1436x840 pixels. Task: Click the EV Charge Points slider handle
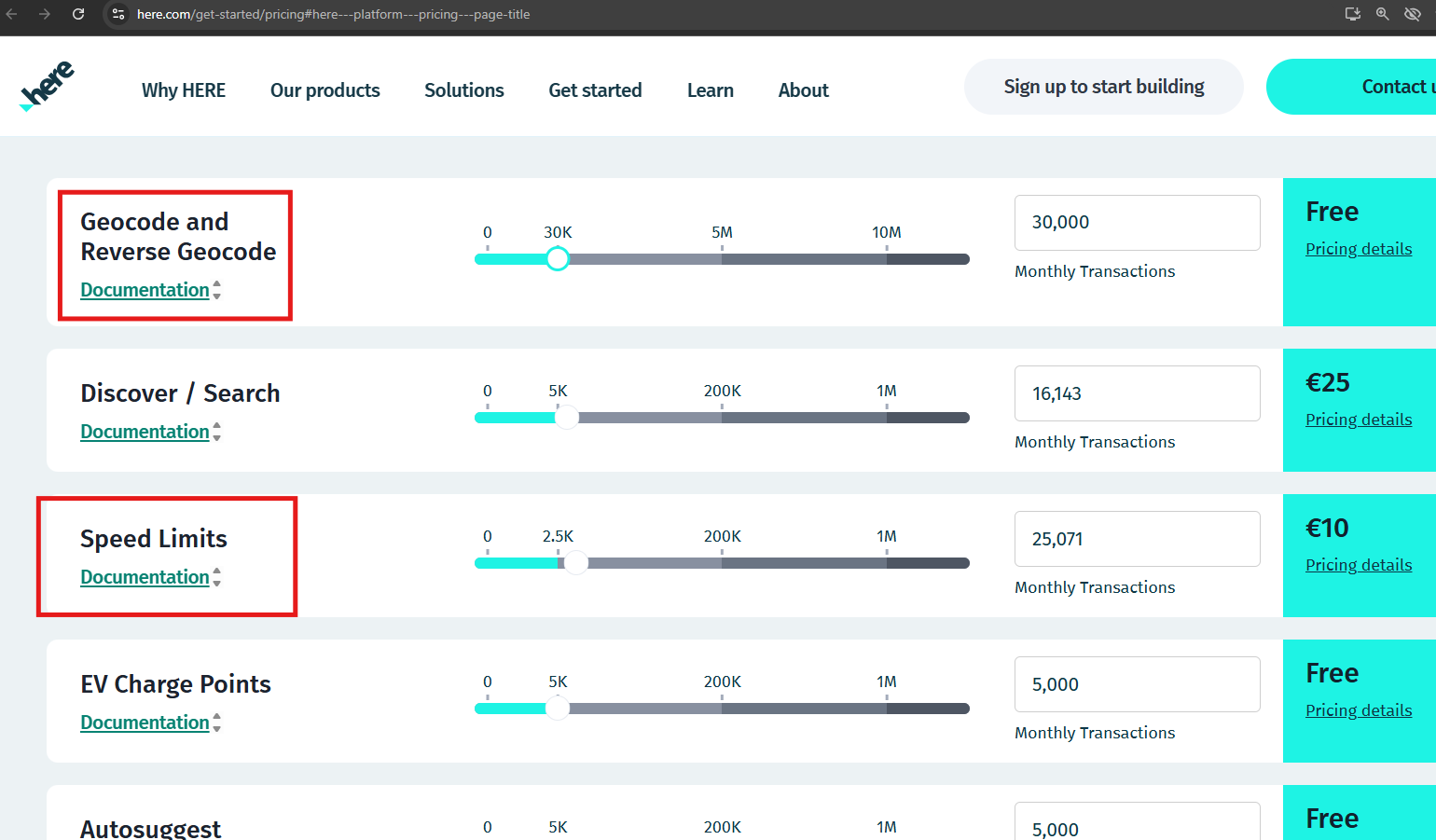pyautogui.click(x=558, y=709)
